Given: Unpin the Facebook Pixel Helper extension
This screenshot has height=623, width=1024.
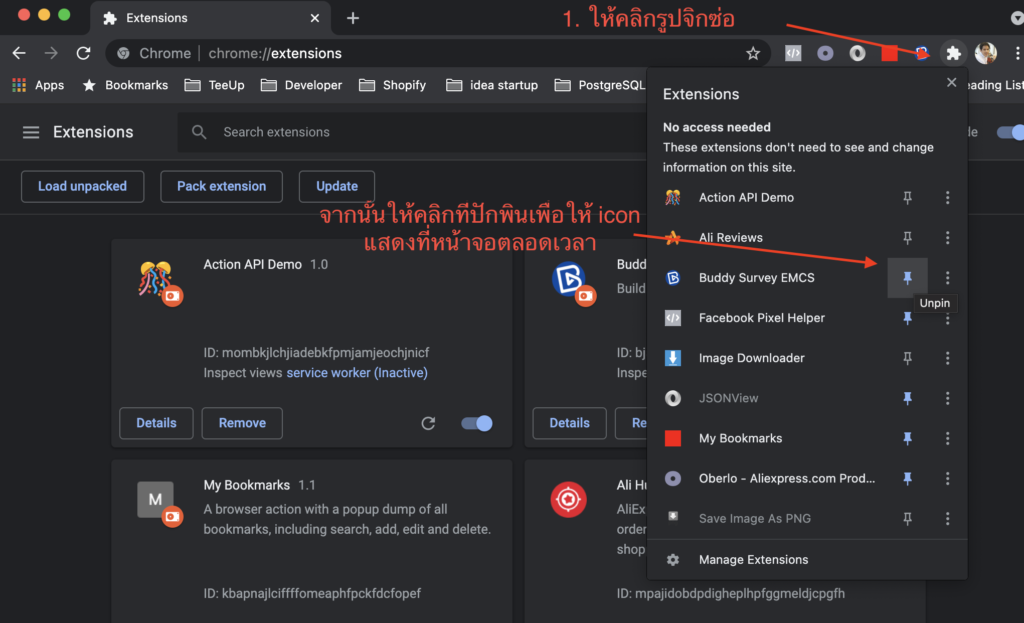Looking at the screenshot, I should [907, 318].
